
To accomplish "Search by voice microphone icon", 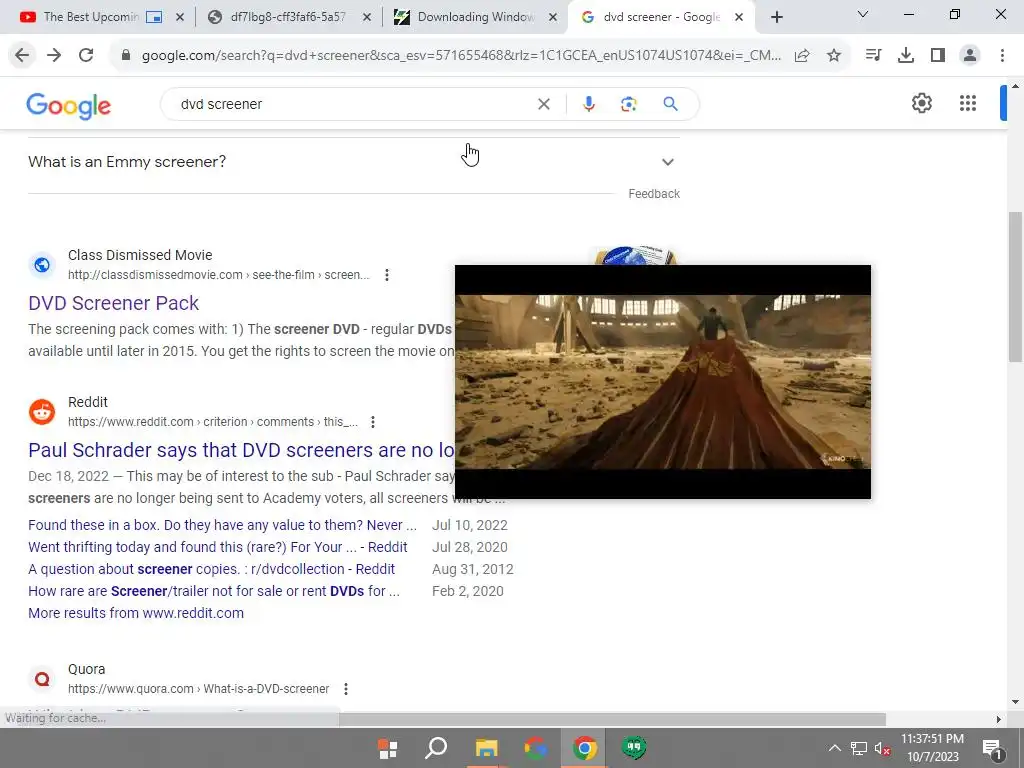I will [588, 104].
